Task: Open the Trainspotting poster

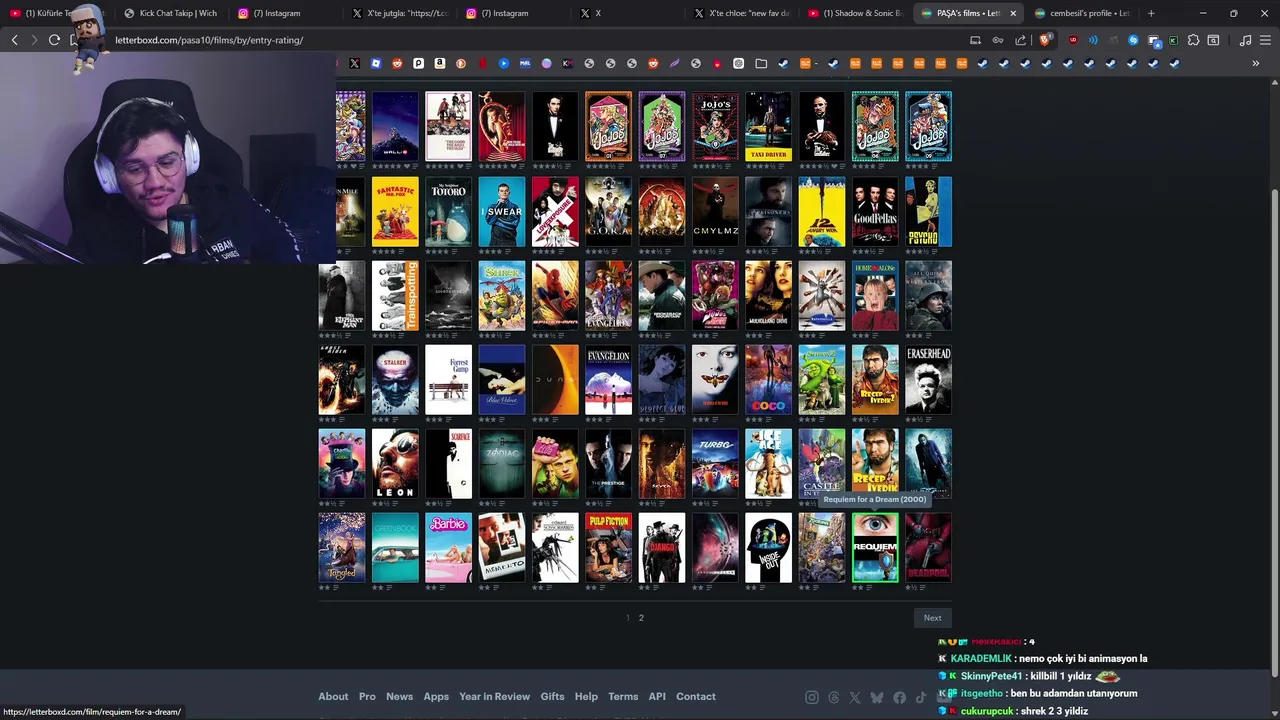Action: click(x=395, y=296)
